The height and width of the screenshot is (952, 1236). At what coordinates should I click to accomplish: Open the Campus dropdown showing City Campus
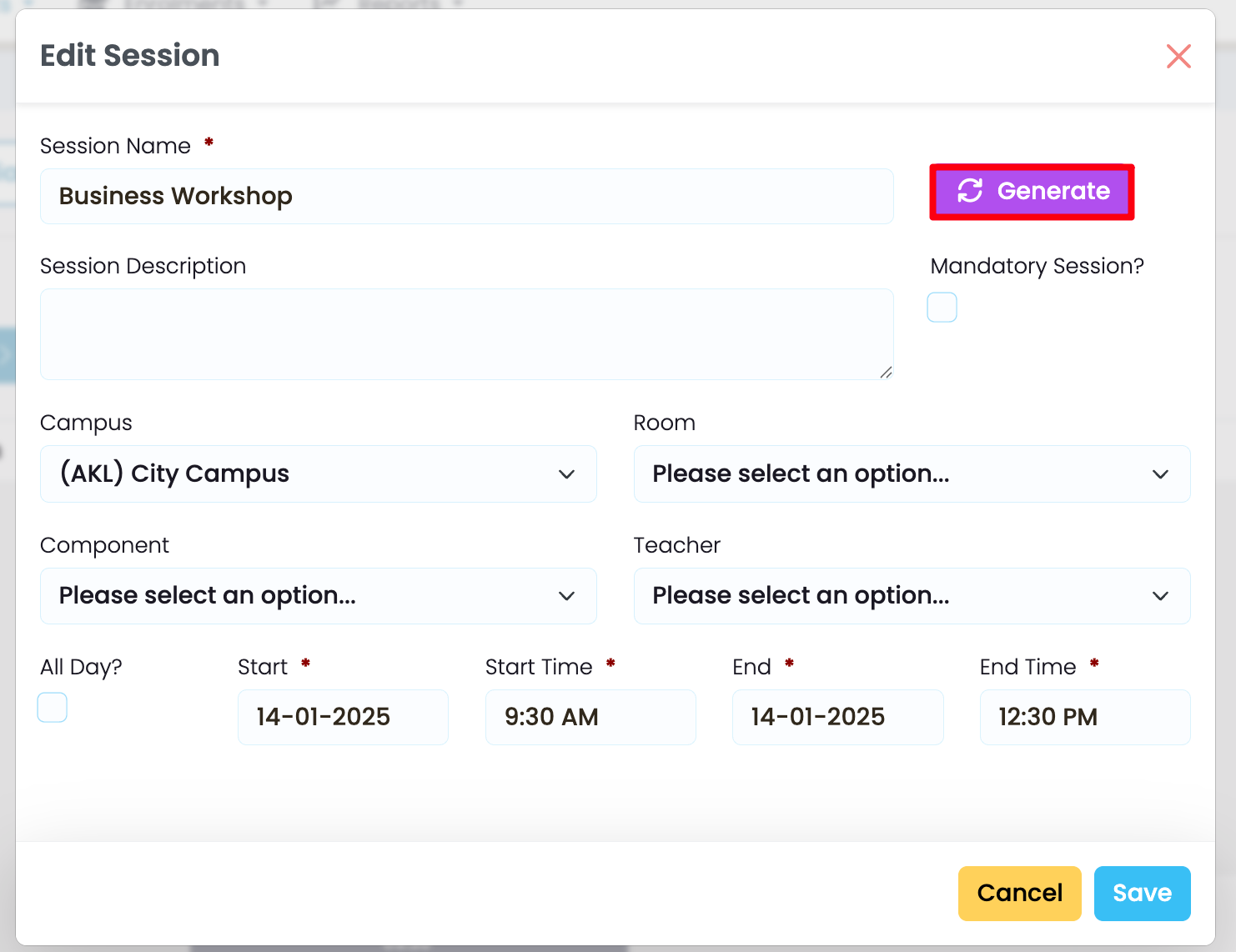tap(318, 473)
